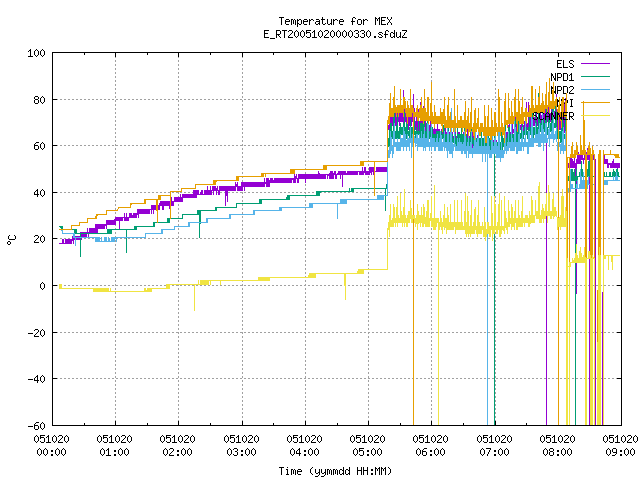Click the y-axis label '100'
640x480 pixels.
[36, 53]
